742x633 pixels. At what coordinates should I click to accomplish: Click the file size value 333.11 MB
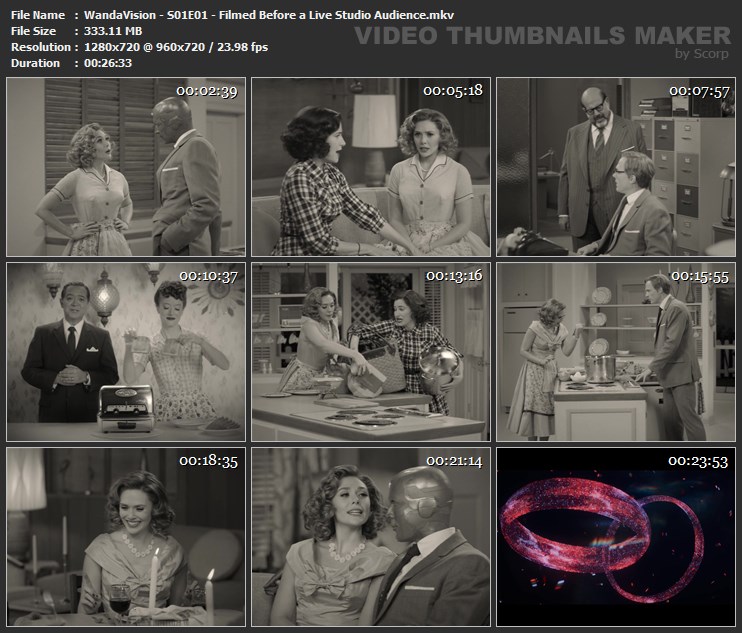pos(113,31)
